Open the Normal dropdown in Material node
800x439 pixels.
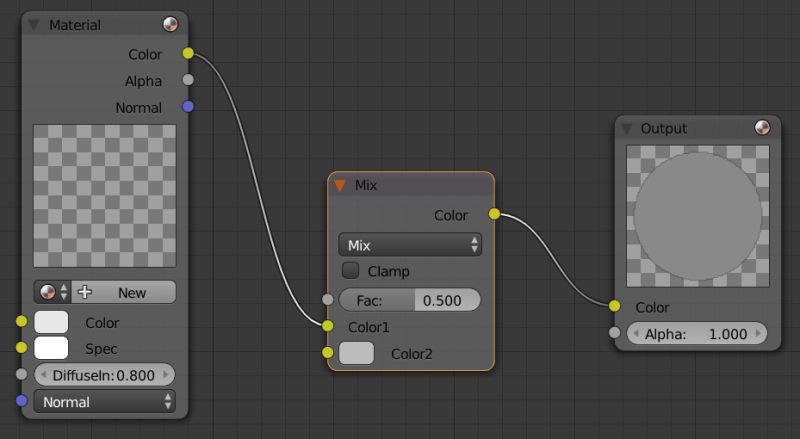click(x=105, y=401)
